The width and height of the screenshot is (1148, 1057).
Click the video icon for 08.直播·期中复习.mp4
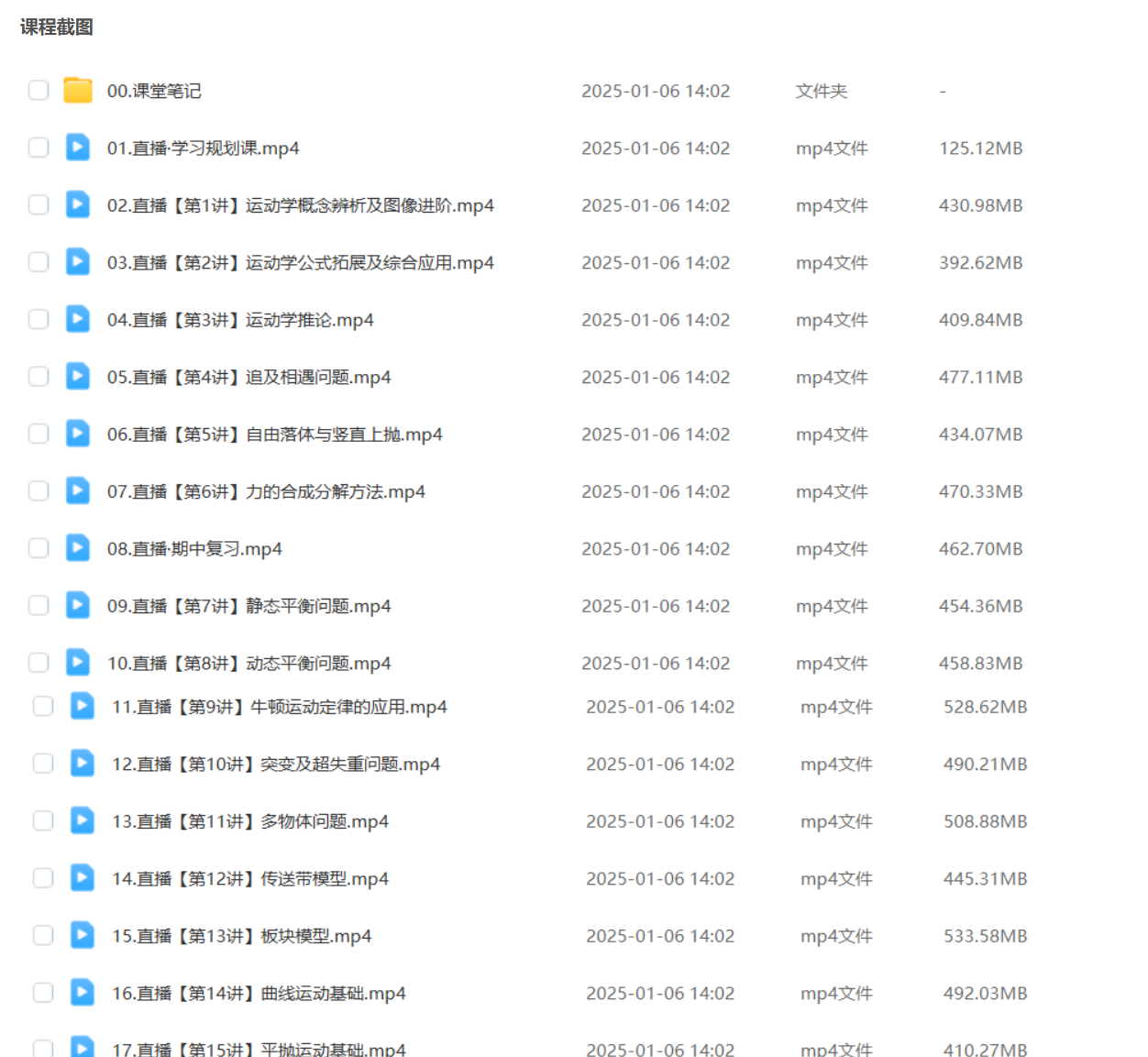(78, 548)
